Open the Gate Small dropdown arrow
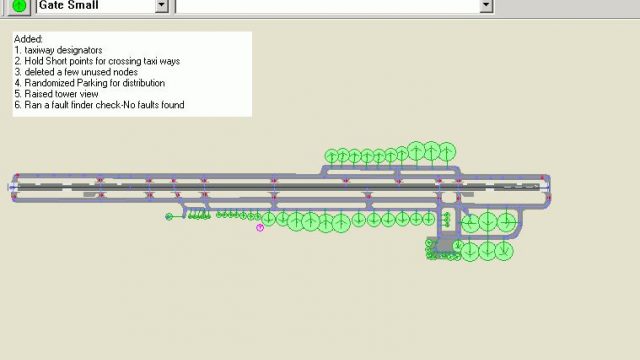The image size is (640, 360). [x=162, y=5]
